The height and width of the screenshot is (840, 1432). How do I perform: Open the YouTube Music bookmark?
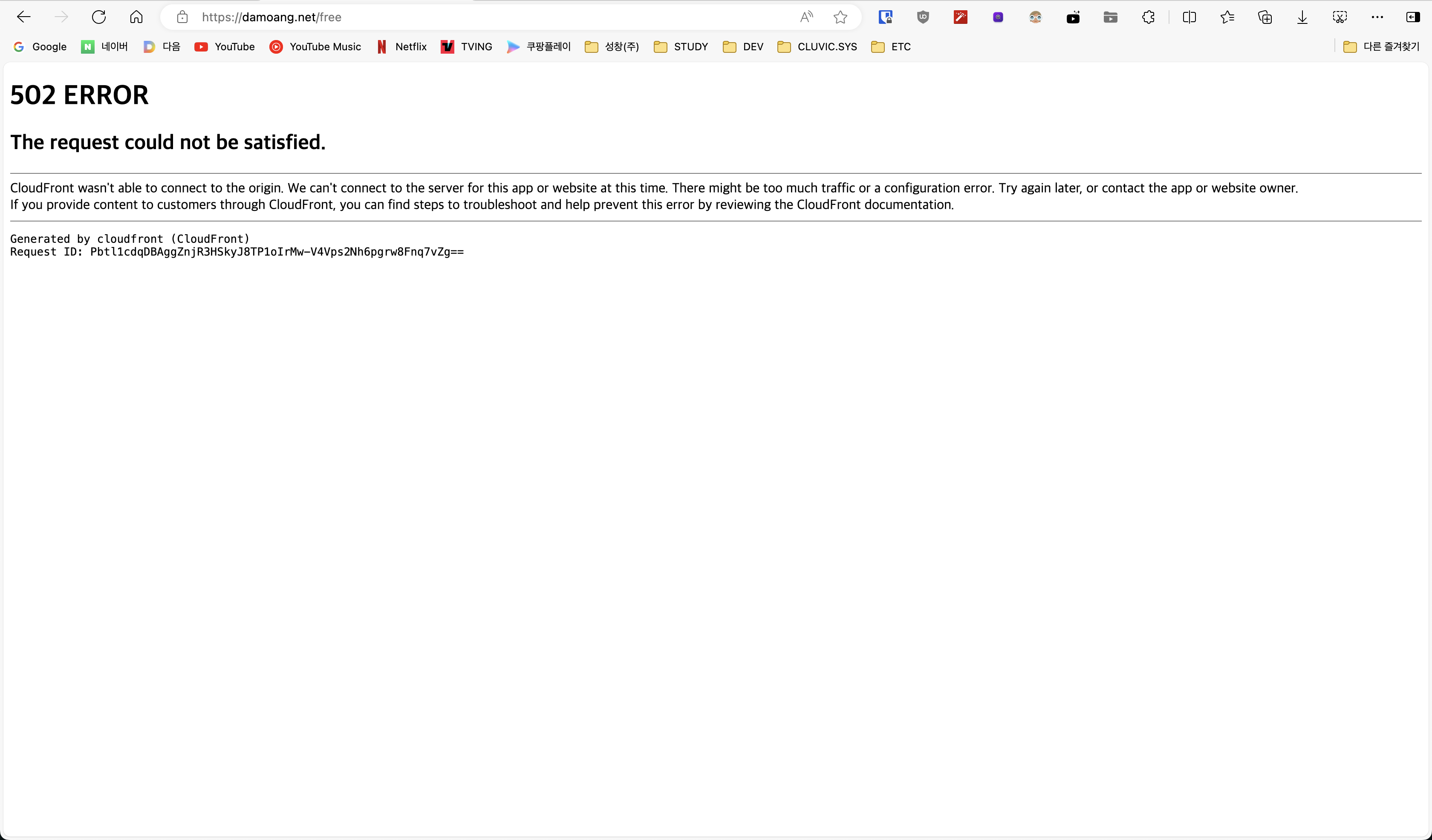click(315, 46)
